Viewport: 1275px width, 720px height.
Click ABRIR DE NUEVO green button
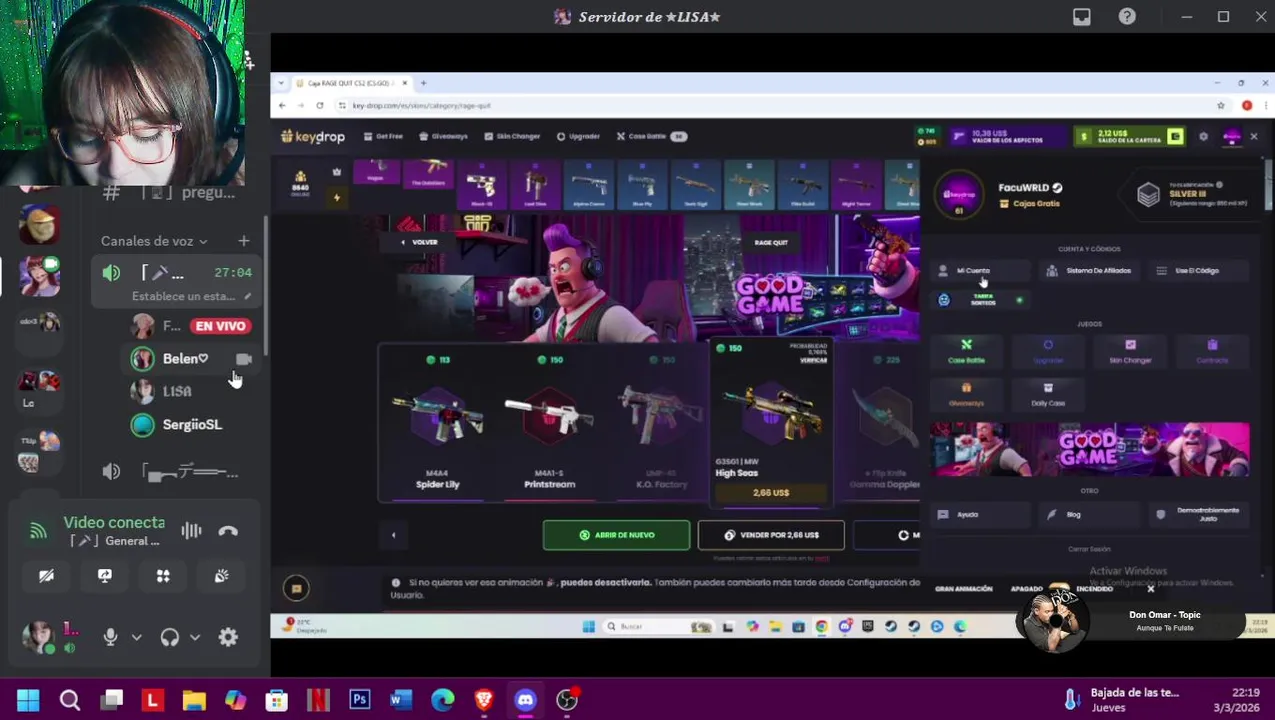click(x=616, y=535)
